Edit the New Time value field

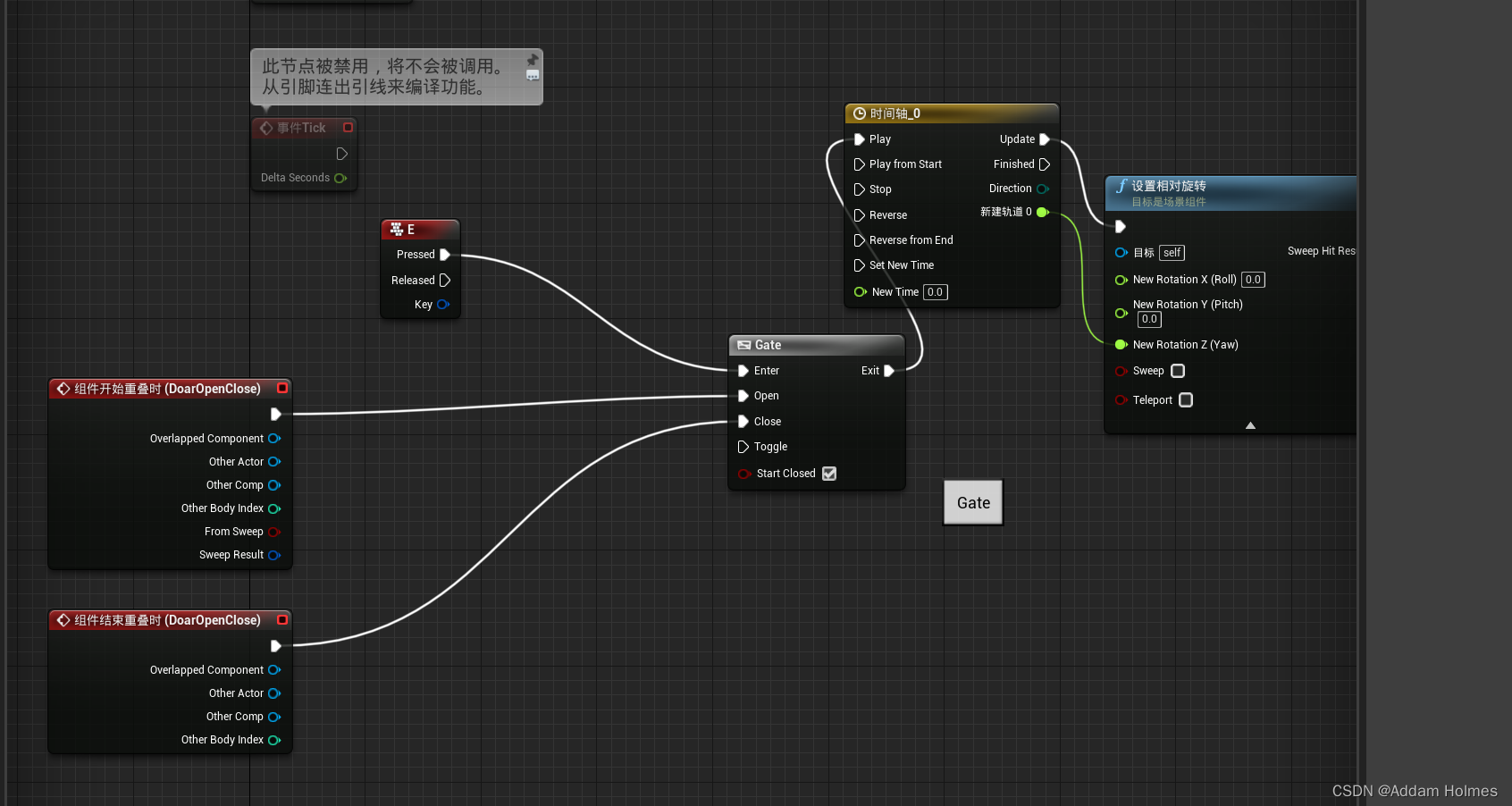tap(935, 292)
